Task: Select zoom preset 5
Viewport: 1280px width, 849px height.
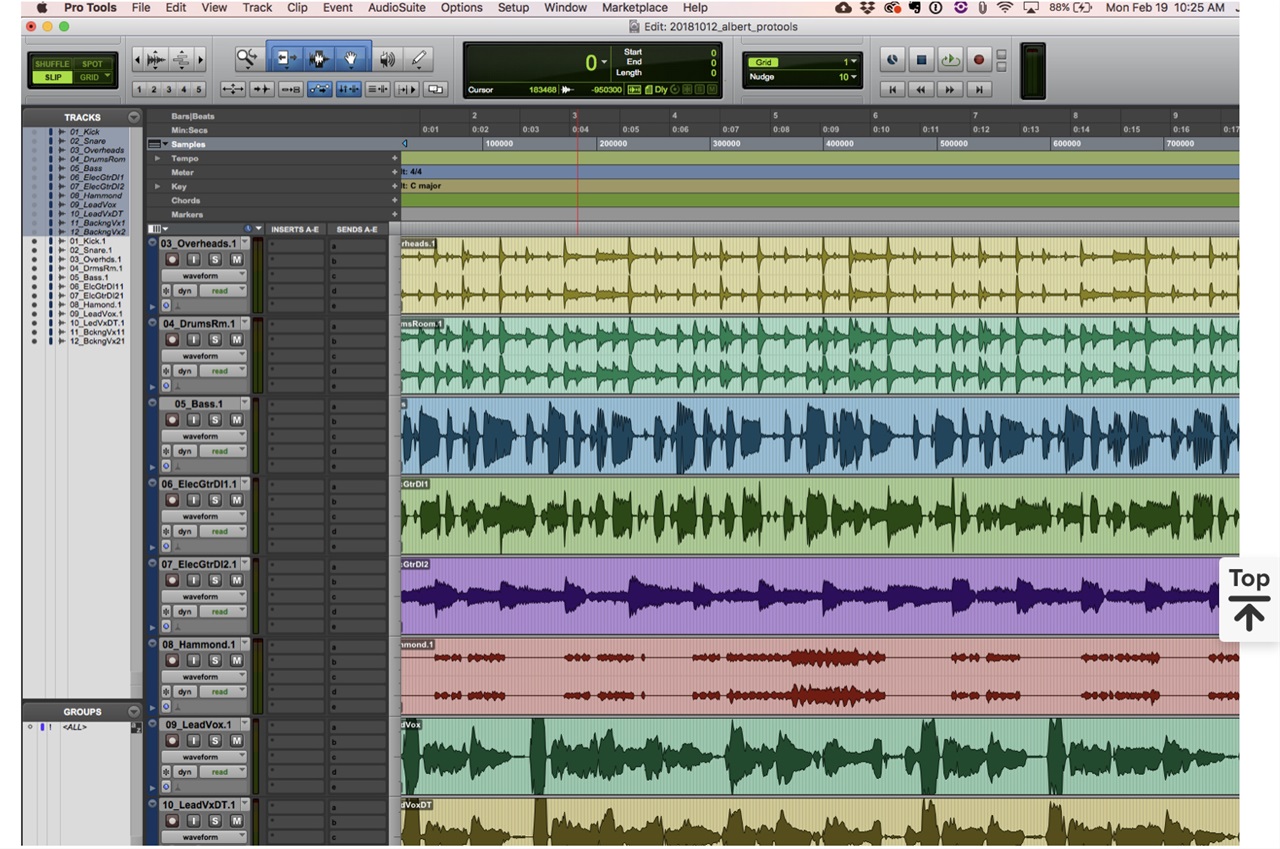Action: (198, 89)
